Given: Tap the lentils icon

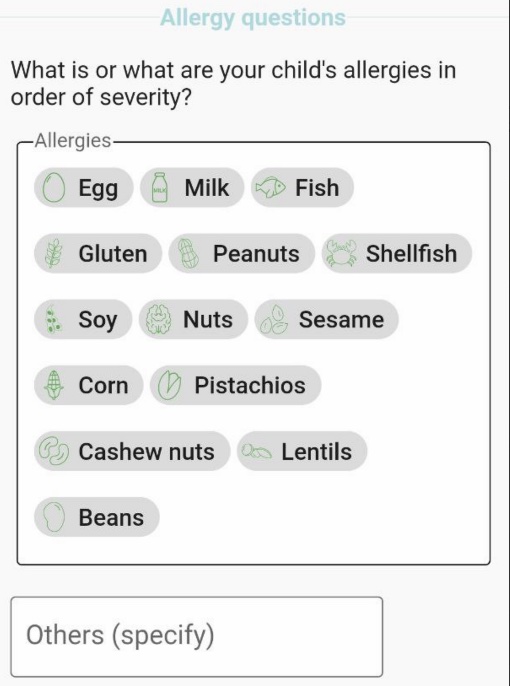Looking at the screenshot, I should coord(257,451).
